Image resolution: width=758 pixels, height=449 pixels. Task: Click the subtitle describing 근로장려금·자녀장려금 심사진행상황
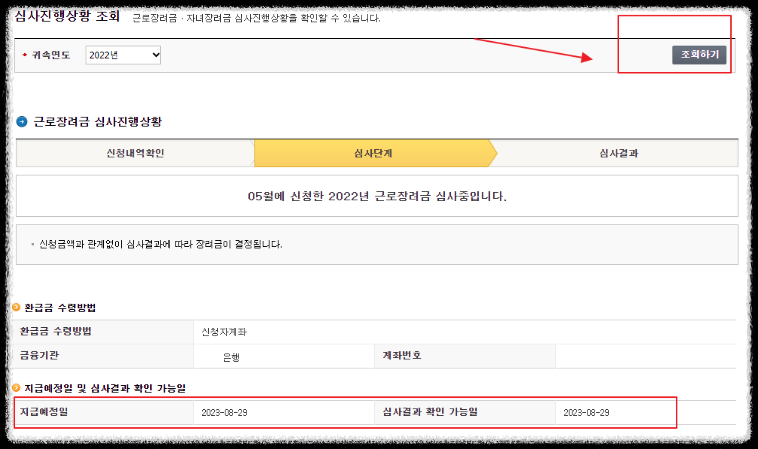point(257,18)
